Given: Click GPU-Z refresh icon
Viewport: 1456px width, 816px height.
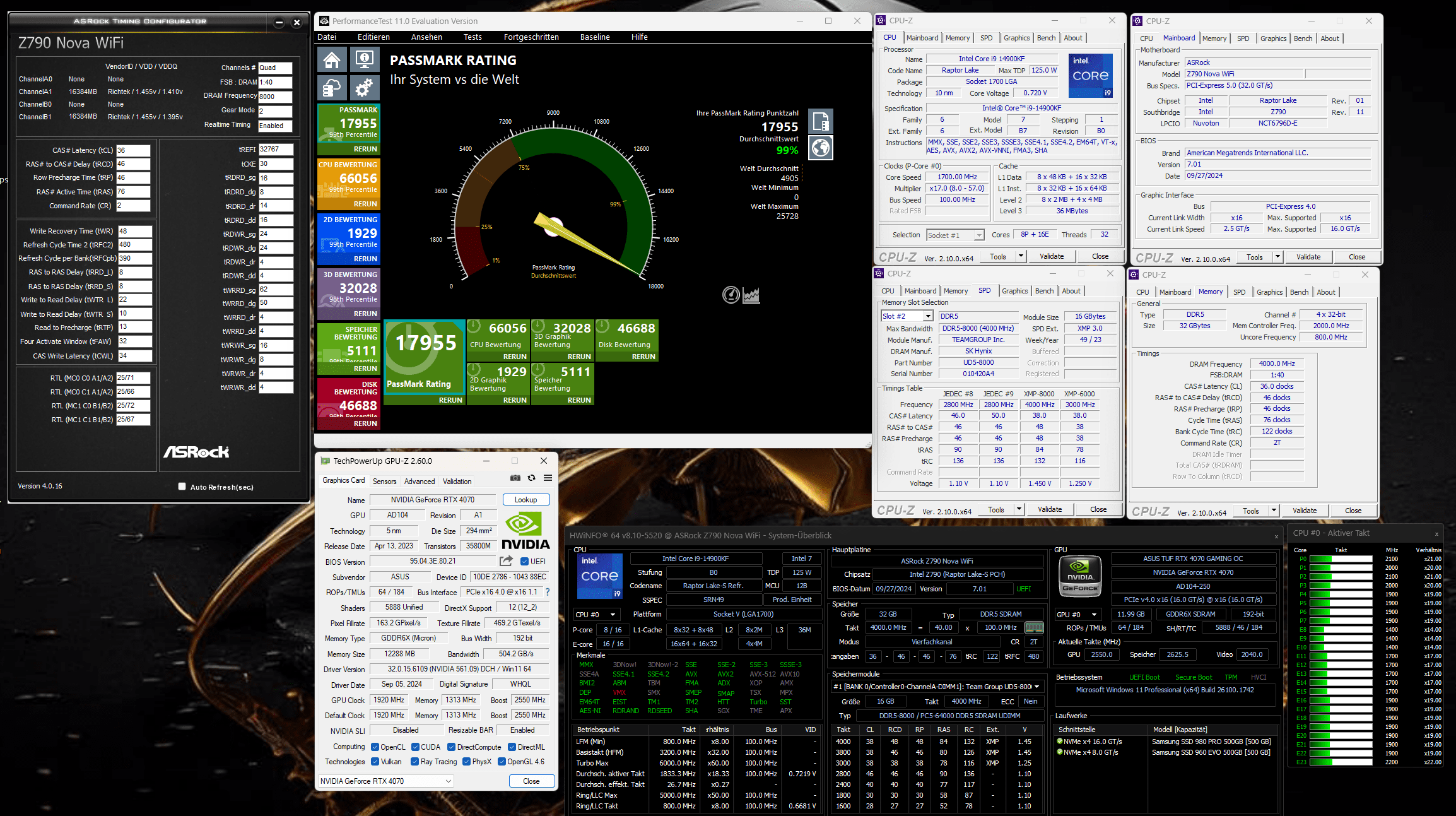Looking at the screenshot, I should point(532,478).
